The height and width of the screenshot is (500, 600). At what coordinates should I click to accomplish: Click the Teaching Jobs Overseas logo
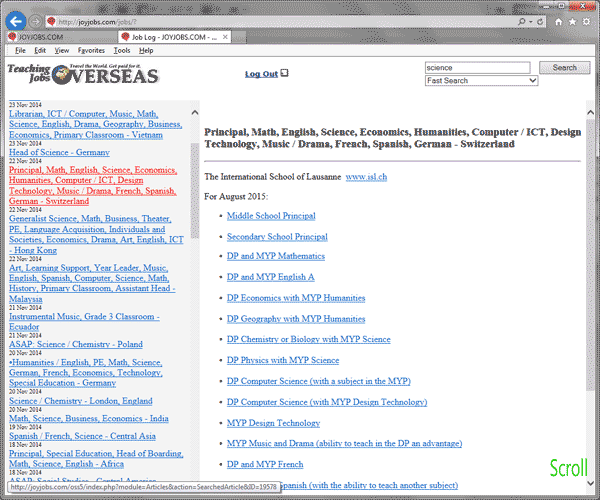(83, 74)
